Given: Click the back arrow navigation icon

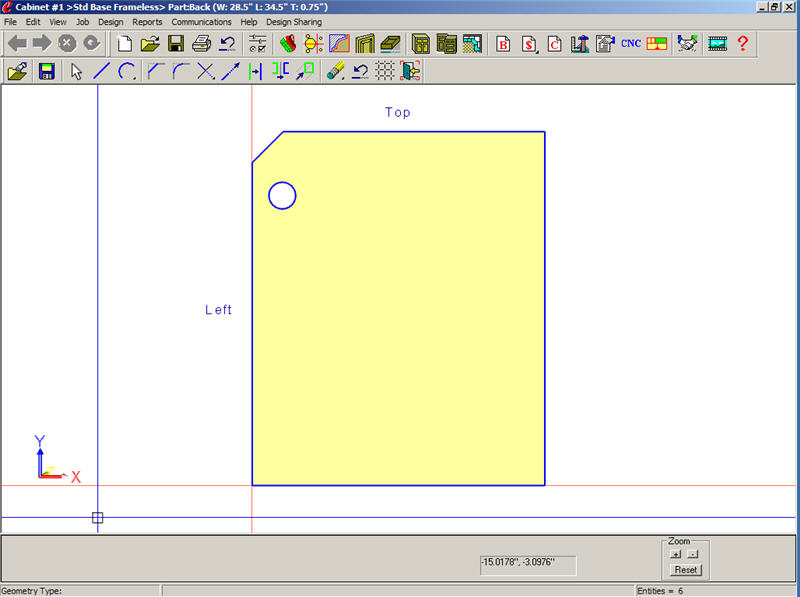Looking at the screenshot, I should (17, 43).
